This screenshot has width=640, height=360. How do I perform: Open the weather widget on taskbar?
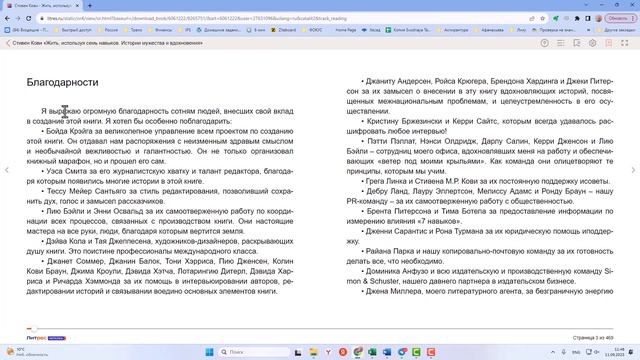(27, 352)
